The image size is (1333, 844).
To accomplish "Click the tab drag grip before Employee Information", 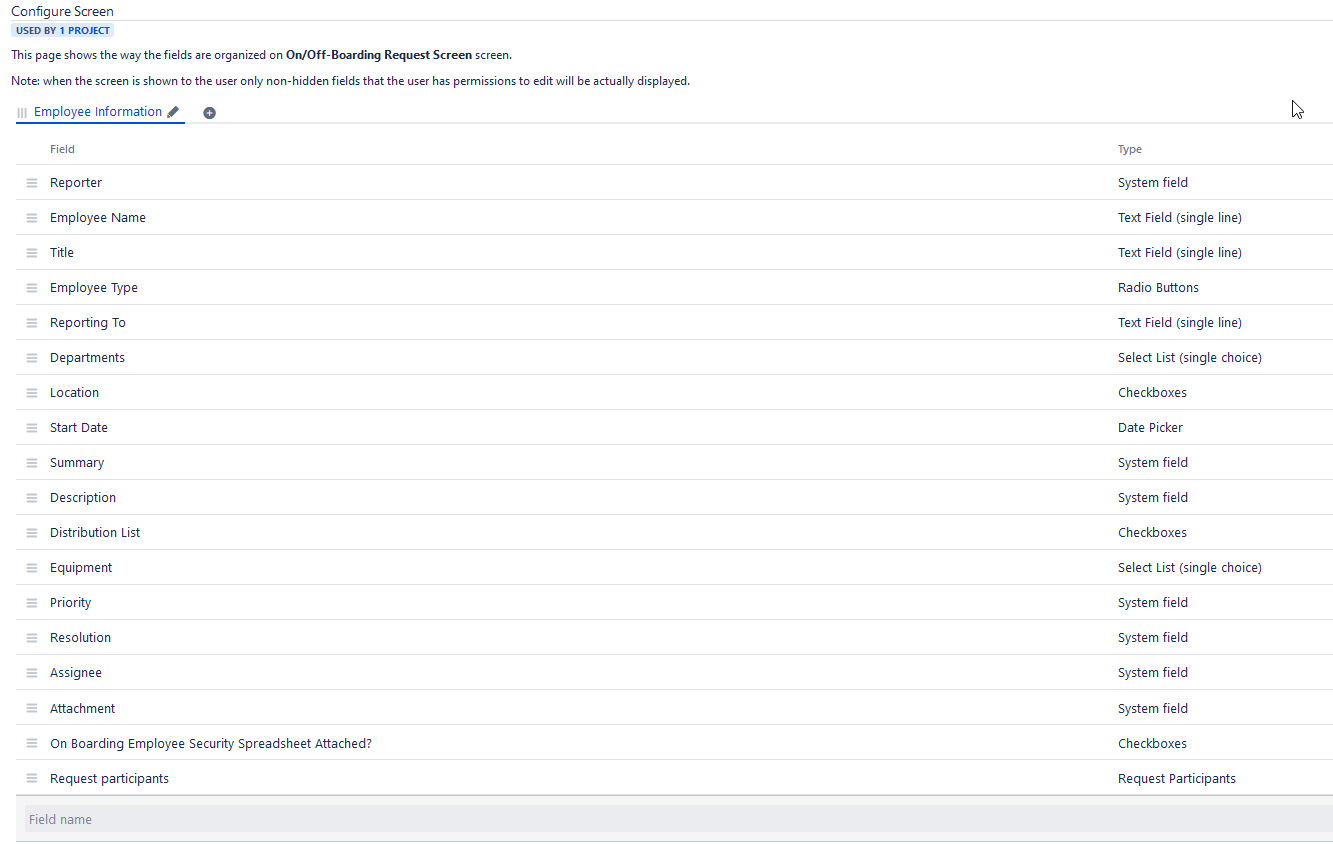I will click(22, 113).
